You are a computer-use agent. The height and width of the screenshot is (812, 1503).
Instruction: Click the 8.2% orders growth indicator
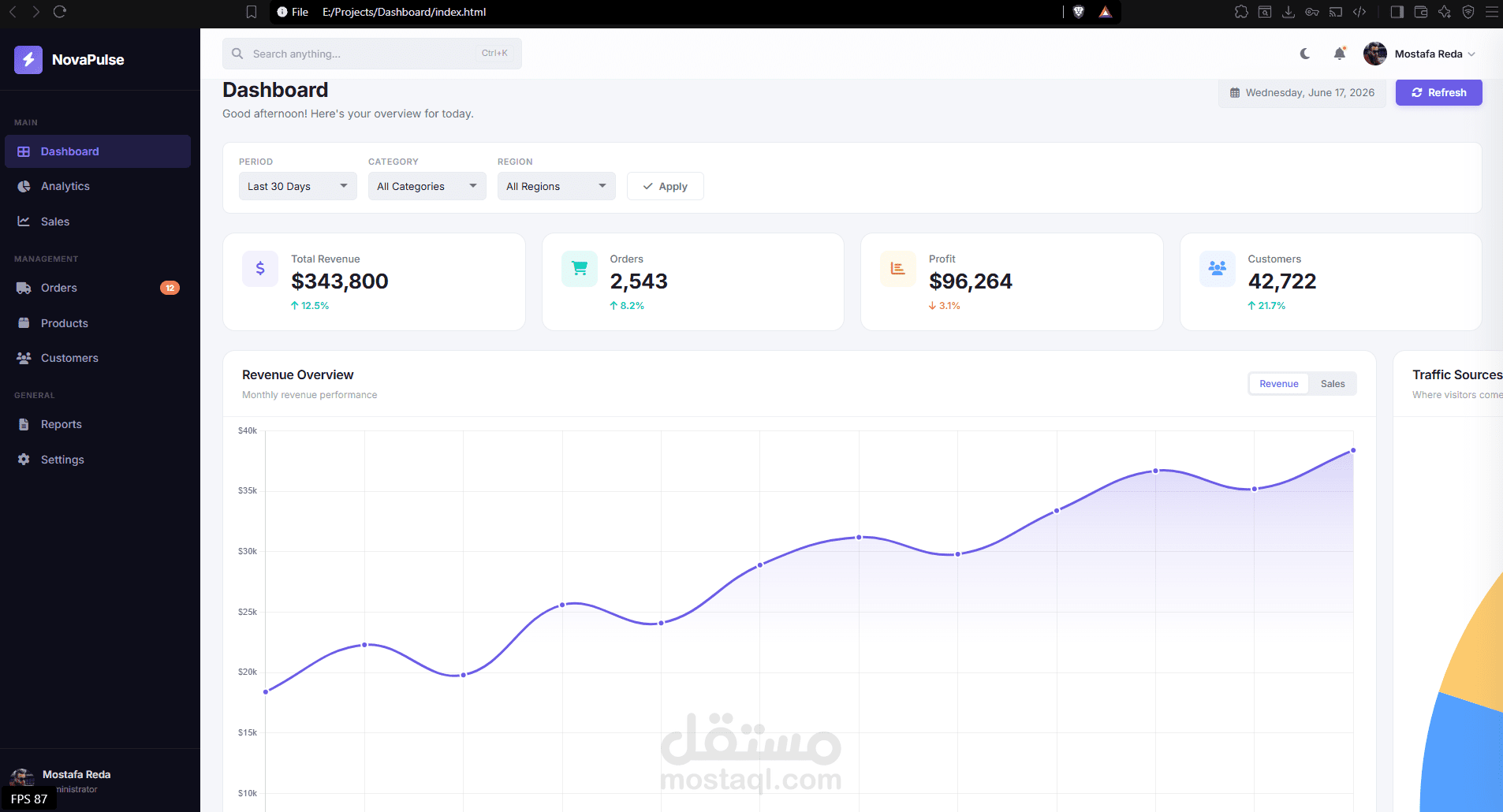627,306
